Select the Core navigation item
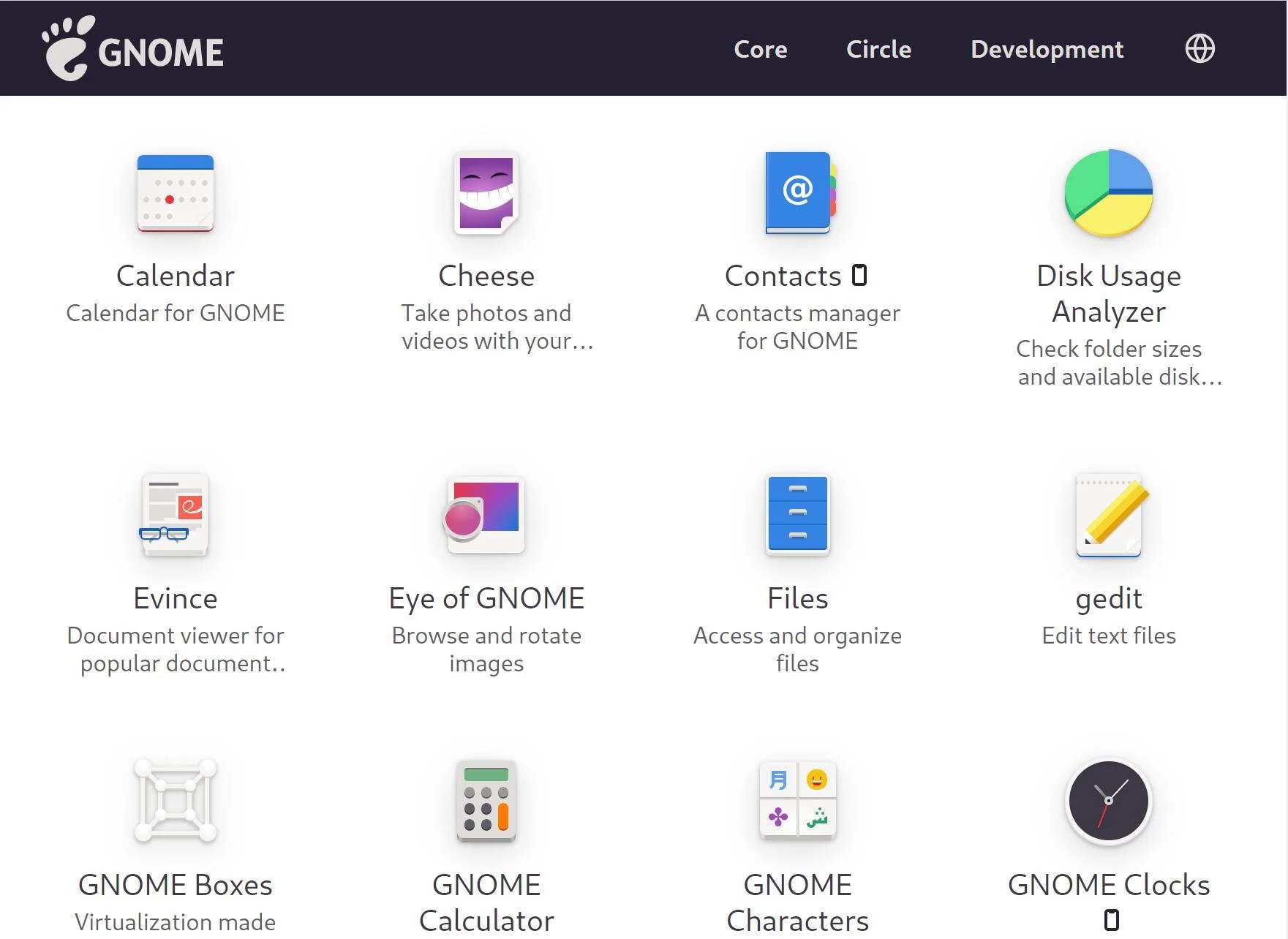The image size is (1288, 939). (761, 49)
